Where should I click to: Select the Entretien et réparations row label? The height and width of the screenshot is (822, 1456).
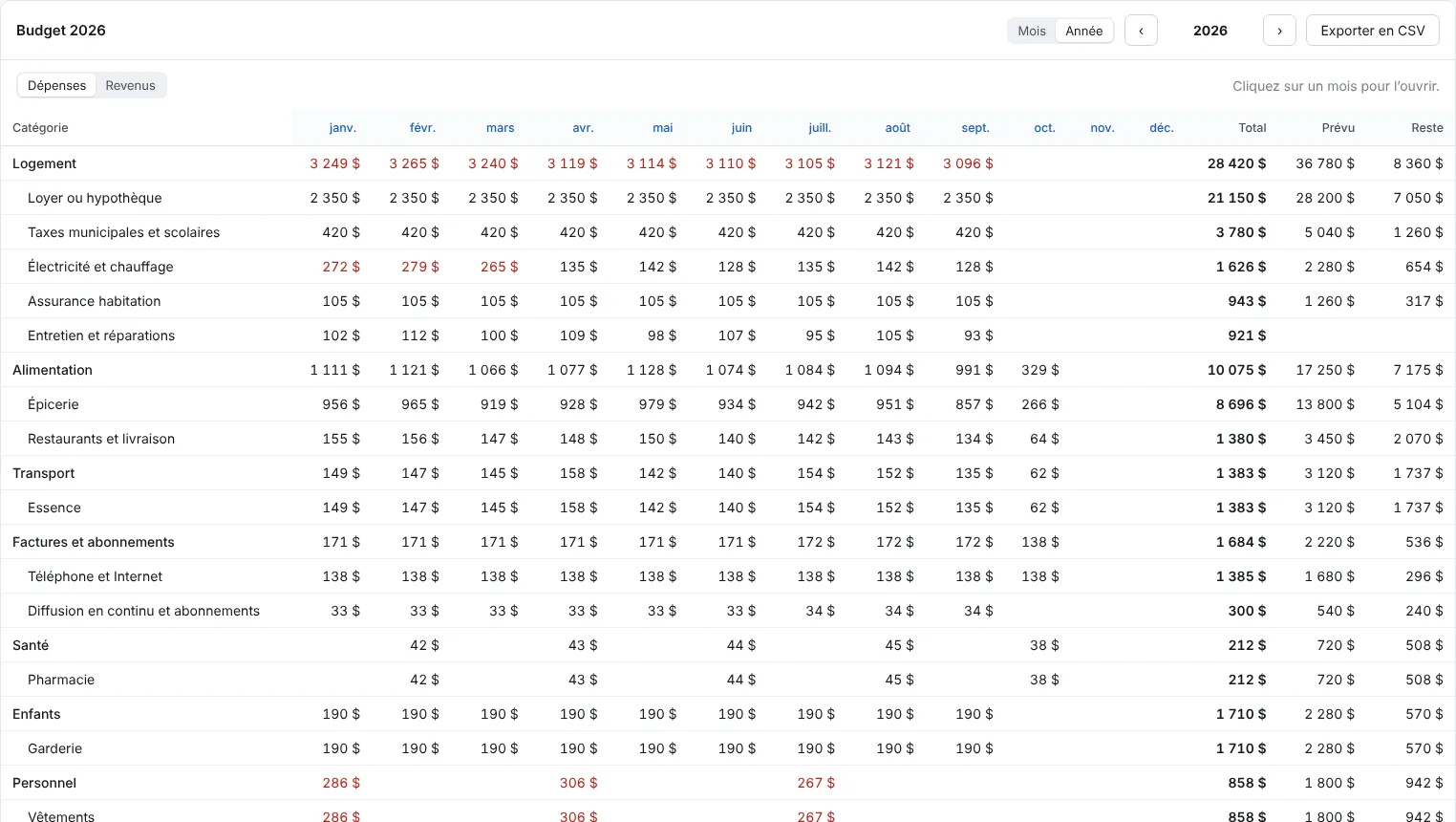click(x=101, y=335)
